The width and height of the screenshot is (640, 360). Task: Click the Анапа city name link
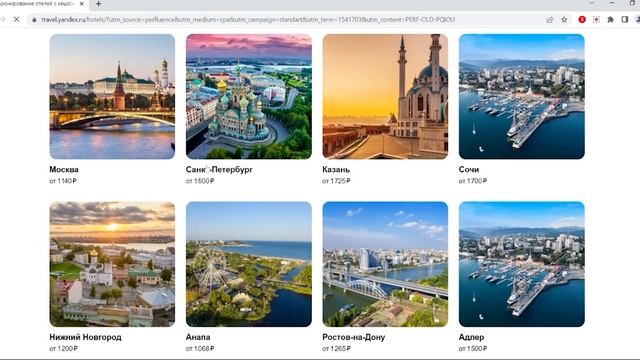click(198, 337)
